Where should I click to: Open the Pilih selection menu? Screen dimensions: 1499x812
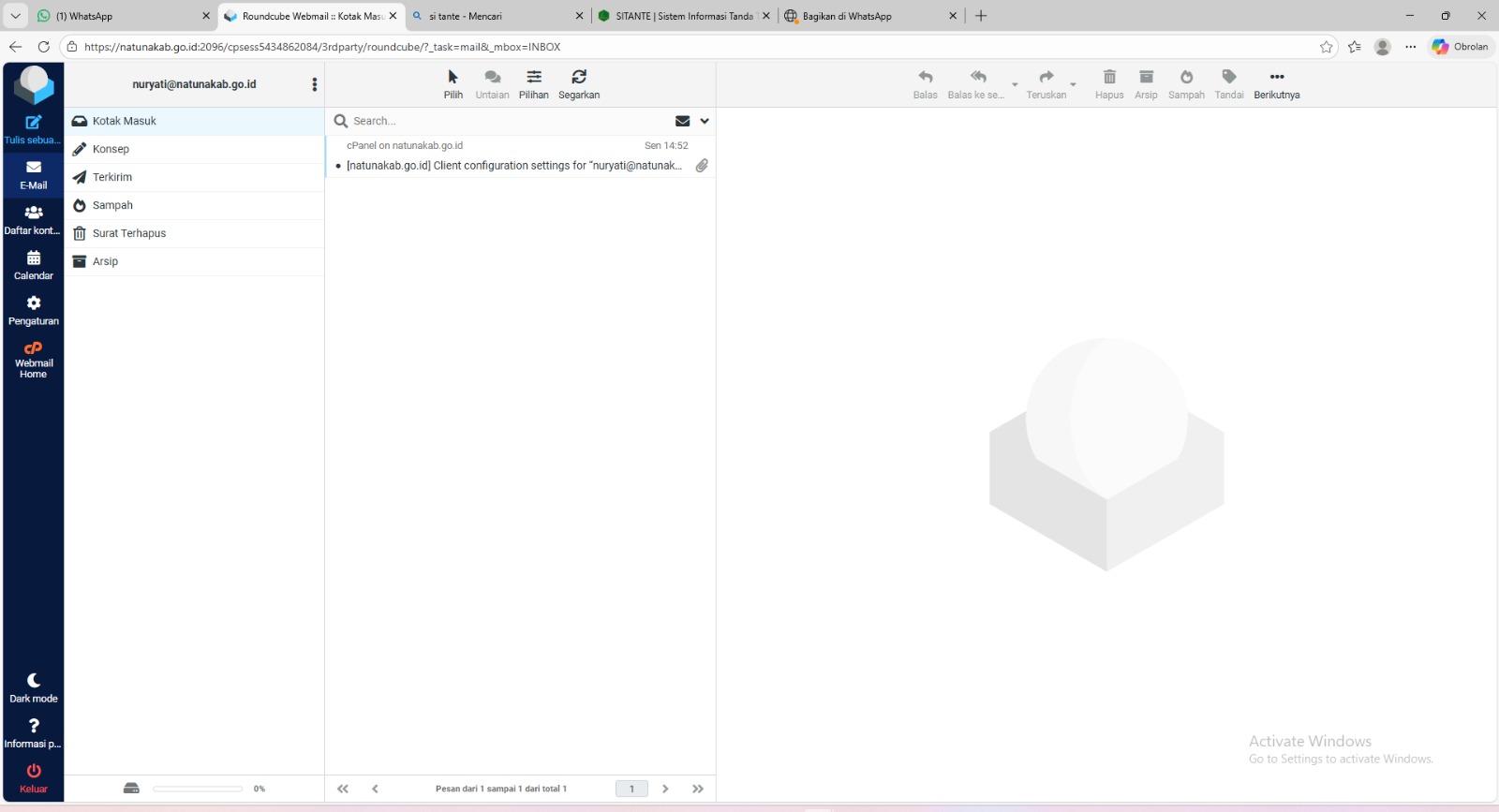(453, 78)
